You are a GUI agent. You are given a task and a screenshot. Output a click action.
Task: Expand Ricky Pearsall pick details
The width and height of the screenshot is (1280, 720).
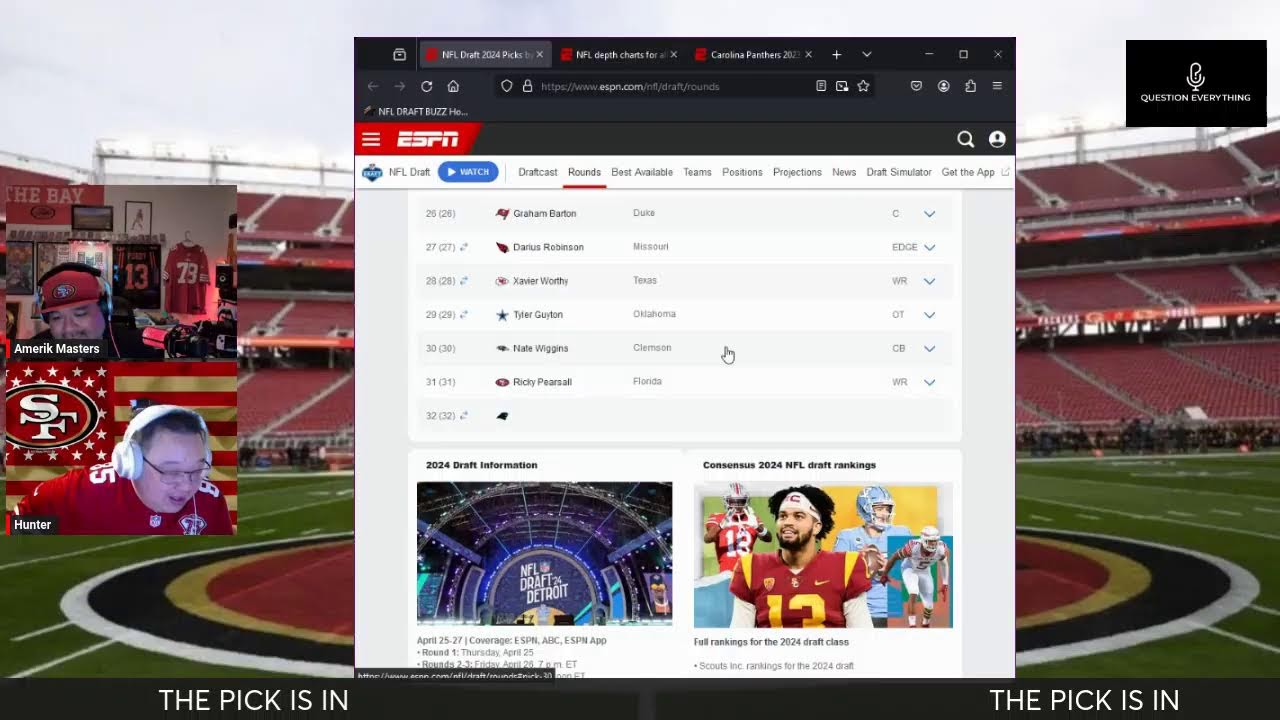click(x=929, y=382)
